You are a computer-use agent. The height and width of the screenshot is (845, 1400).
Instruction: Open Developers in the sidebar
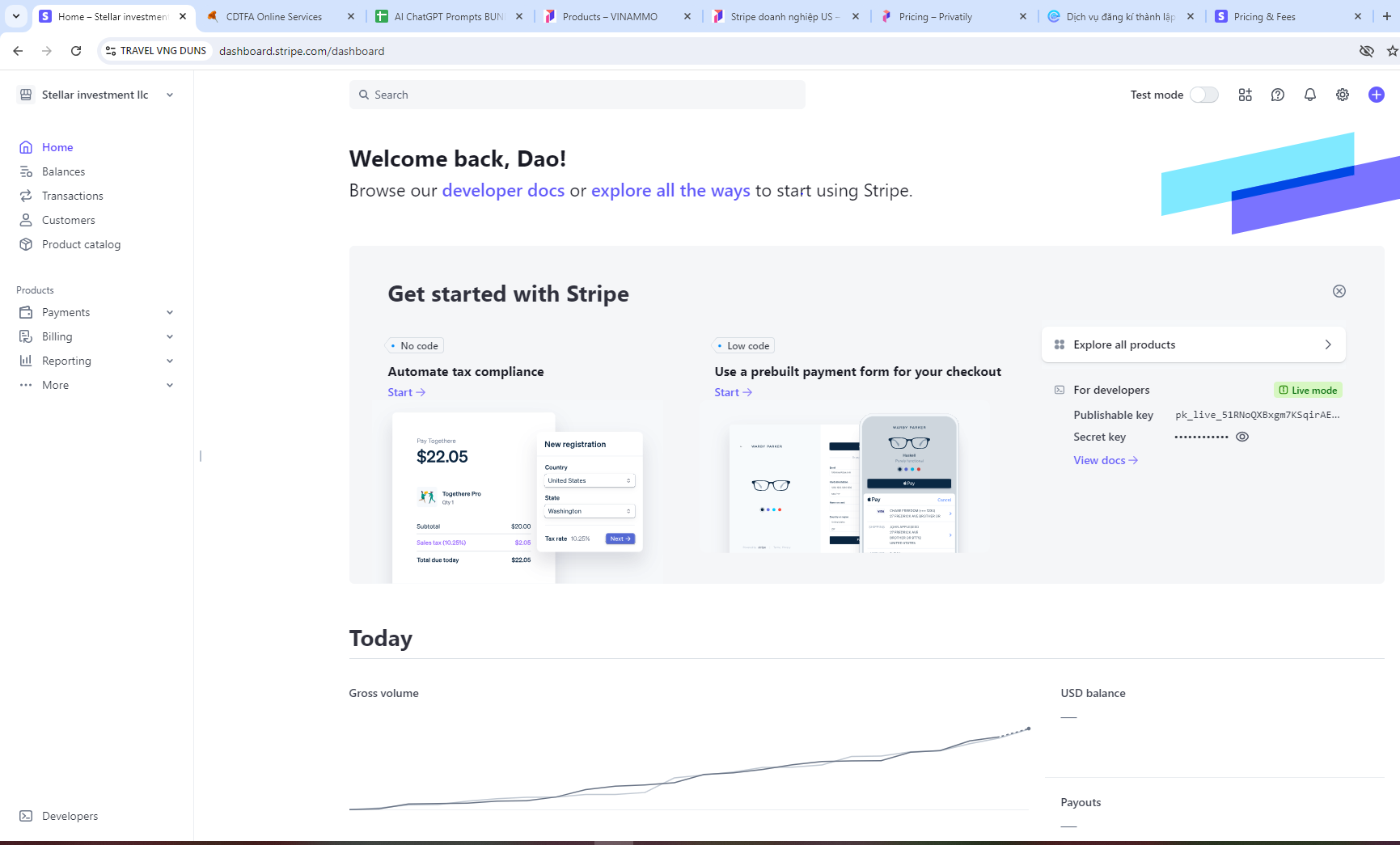pos(70,816)
